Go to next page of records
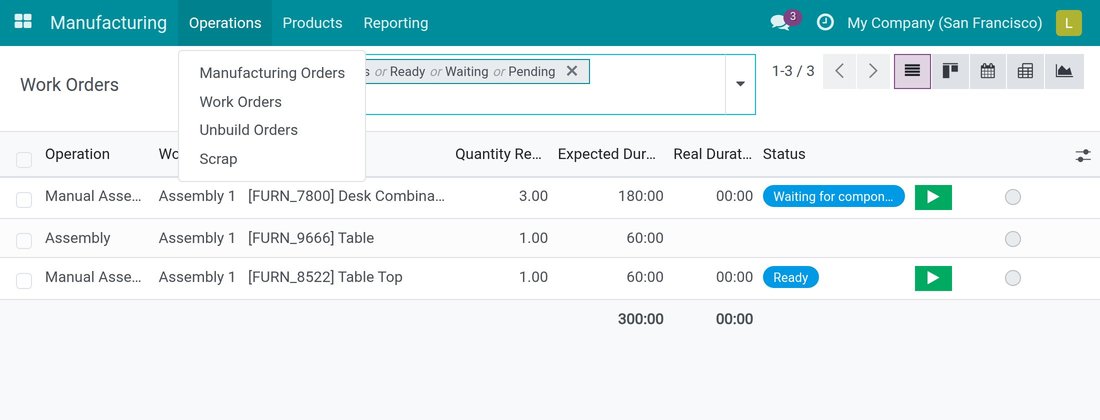Screen dimensions: 1100x420 pos(873,72)
